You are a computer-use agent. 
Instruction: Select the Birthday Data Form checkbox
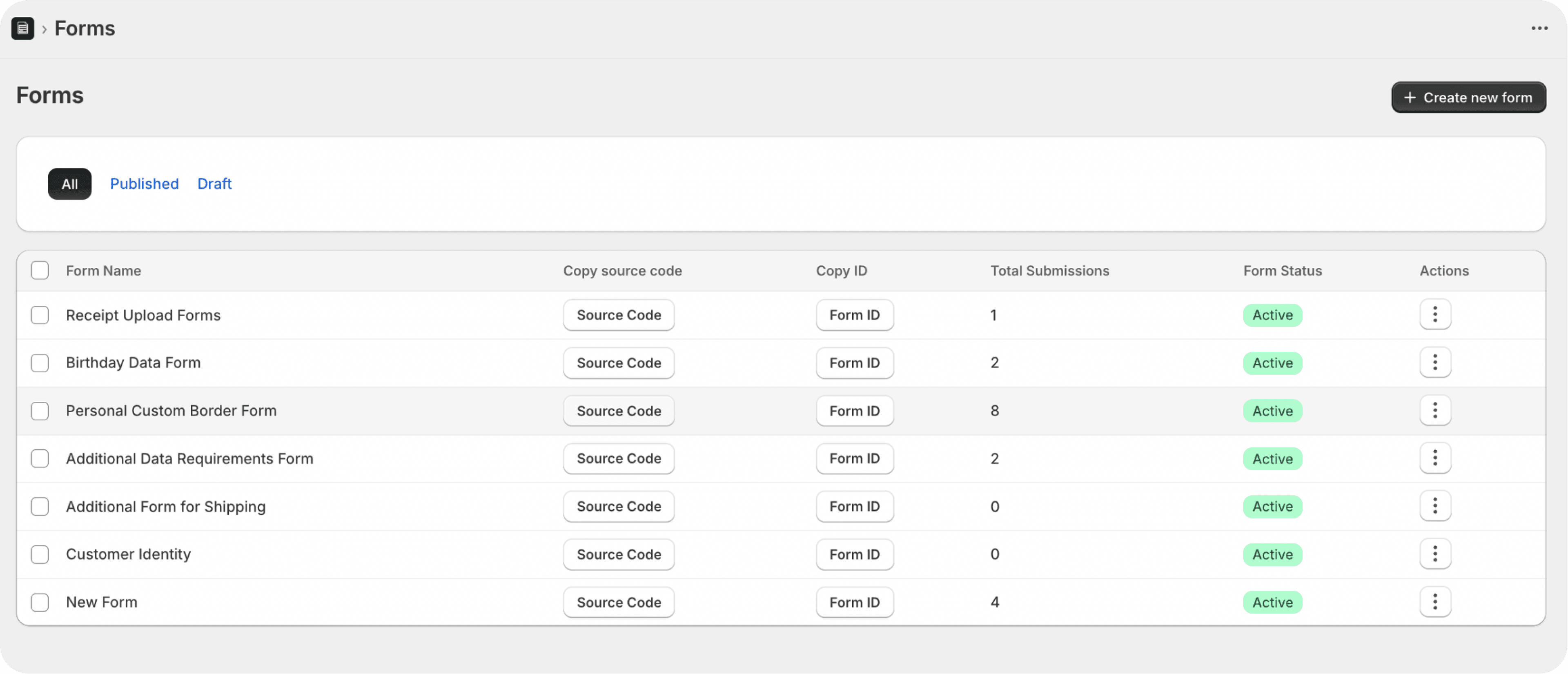coord(40,363)
